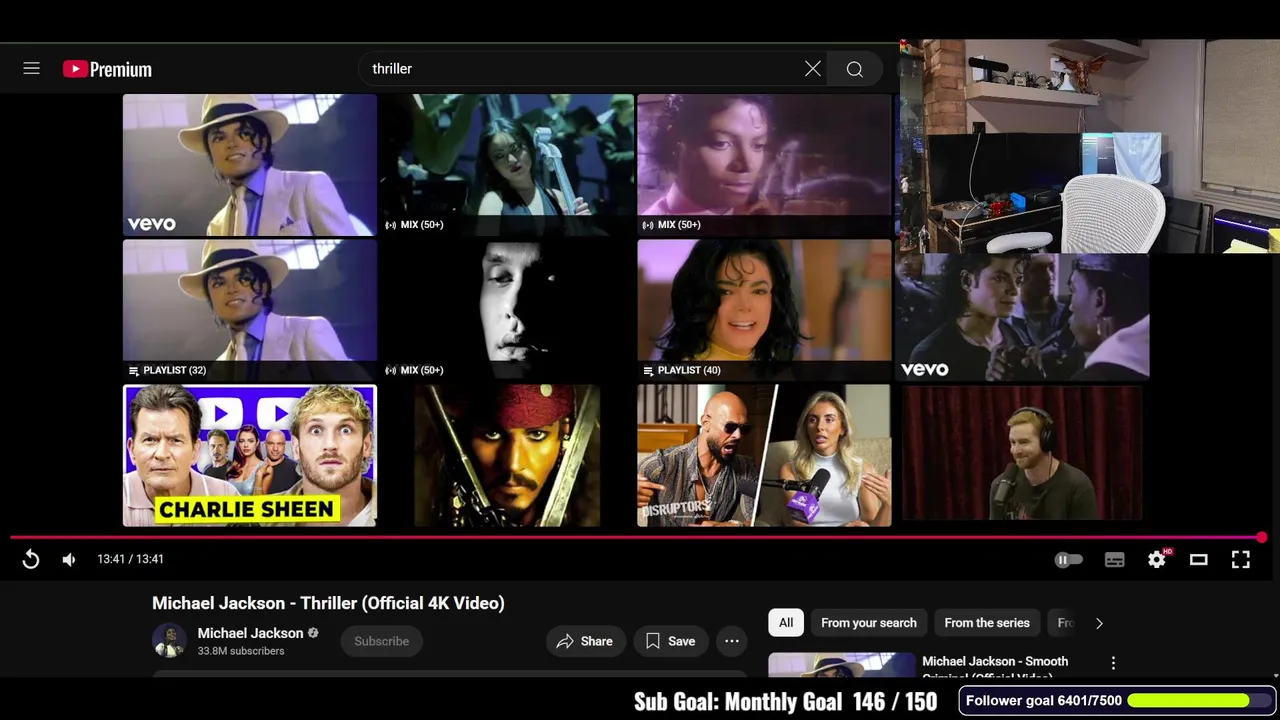Click the search magnifier button

click(x=855, y=69)
